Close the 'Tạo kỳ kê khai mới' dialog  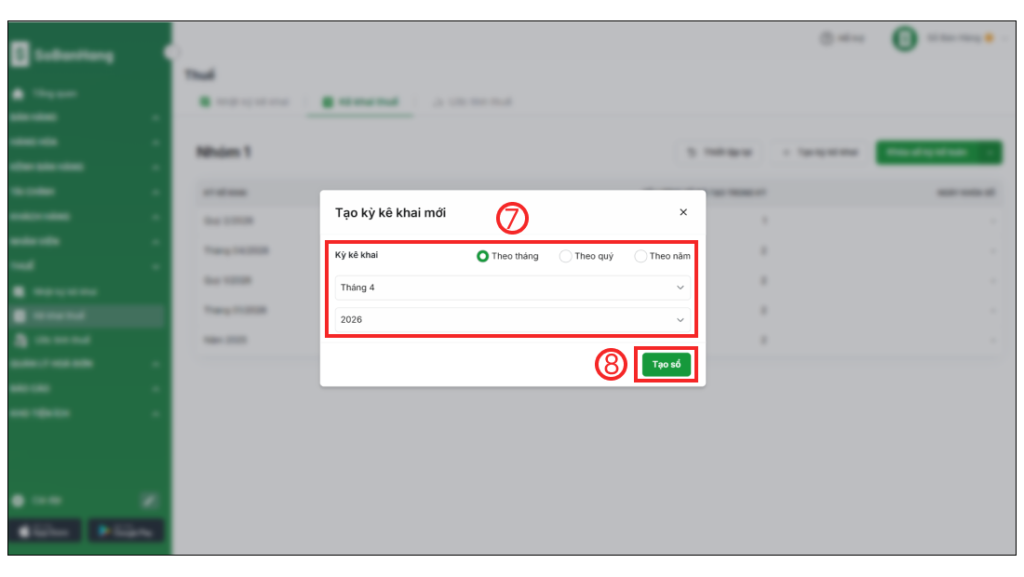[683, 212]
